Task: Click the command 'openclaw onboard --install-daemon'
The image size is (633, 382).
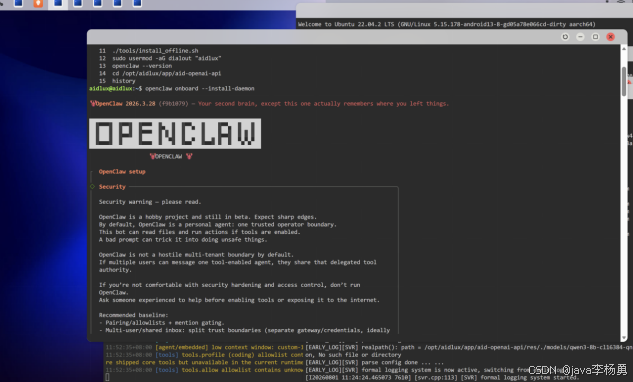Action: [200, 88]
